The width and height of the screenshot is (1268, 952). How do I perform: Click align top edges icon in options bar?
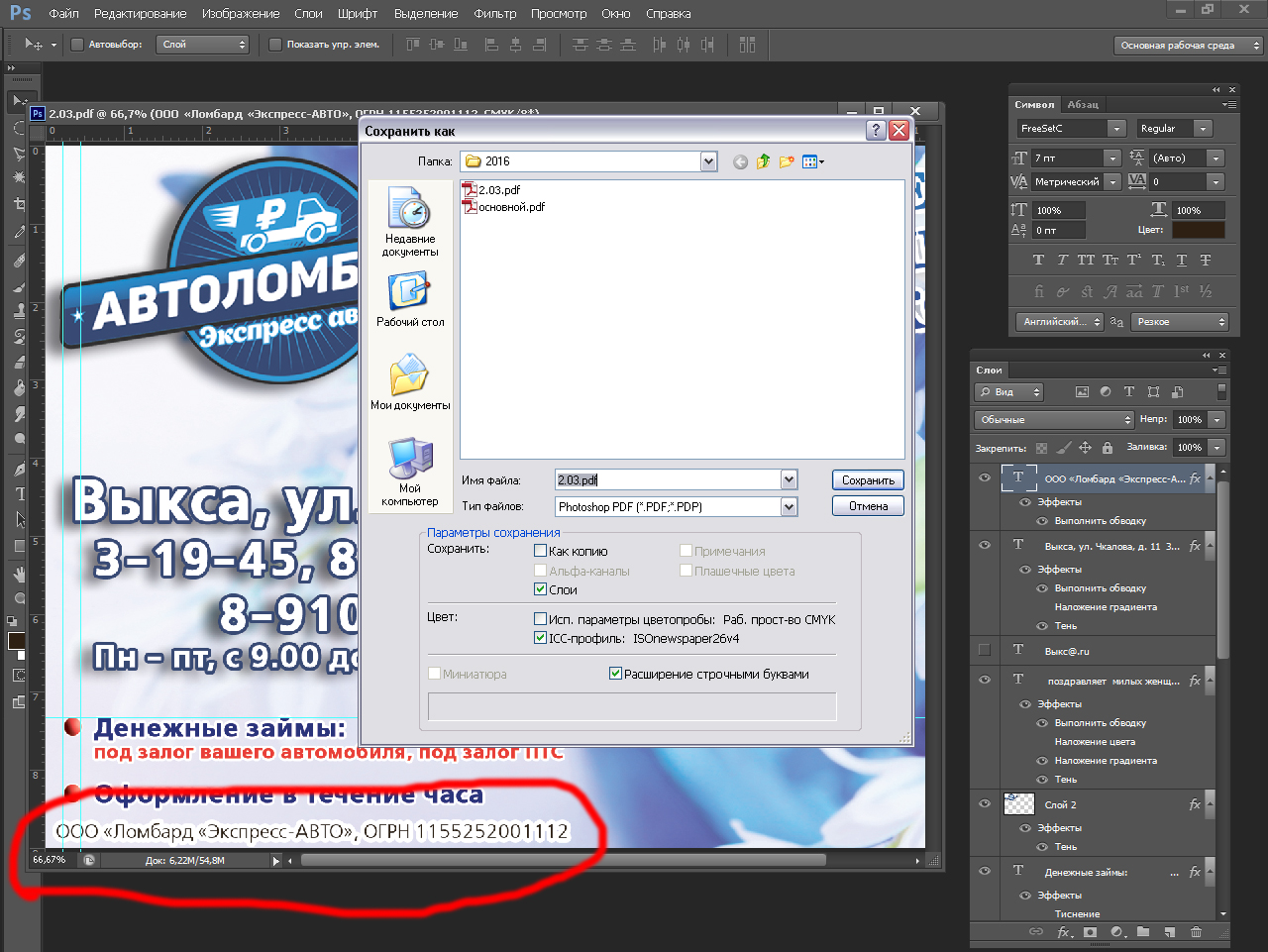(x=412, y=45)
